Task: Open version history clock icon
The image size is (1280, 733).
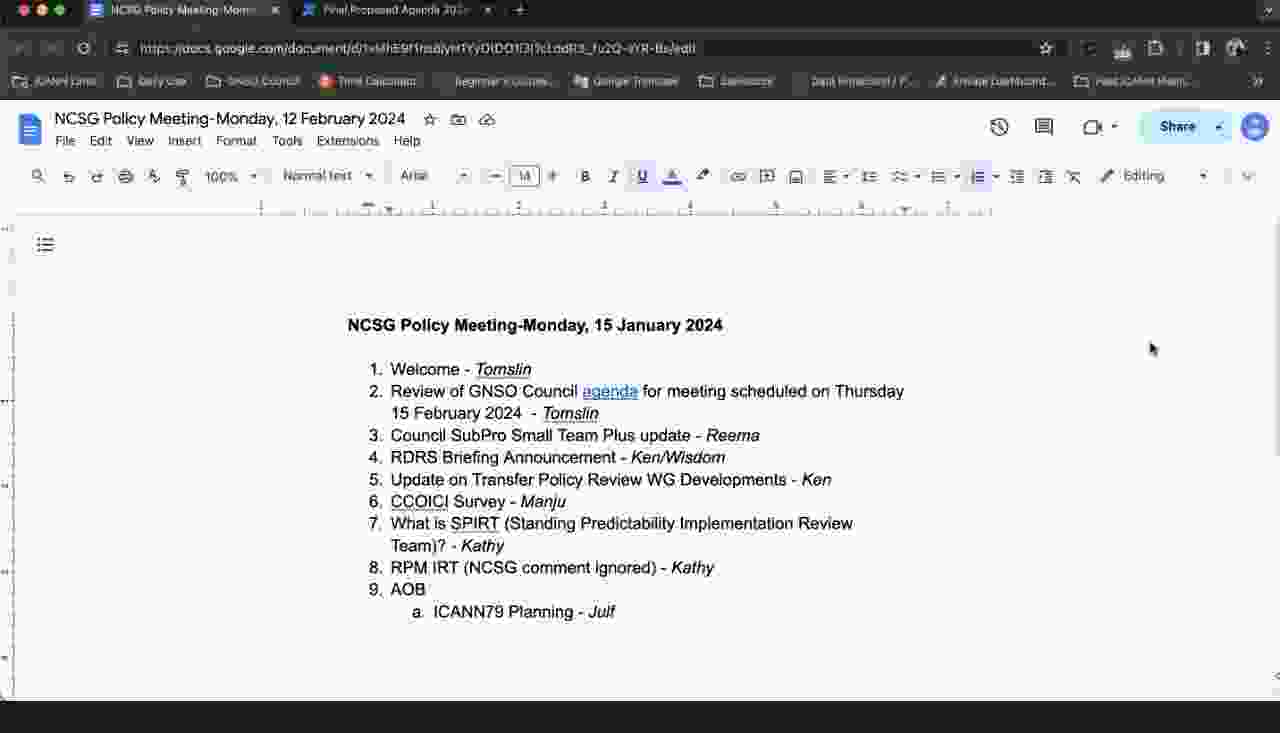Action: (x=999, y=127)
